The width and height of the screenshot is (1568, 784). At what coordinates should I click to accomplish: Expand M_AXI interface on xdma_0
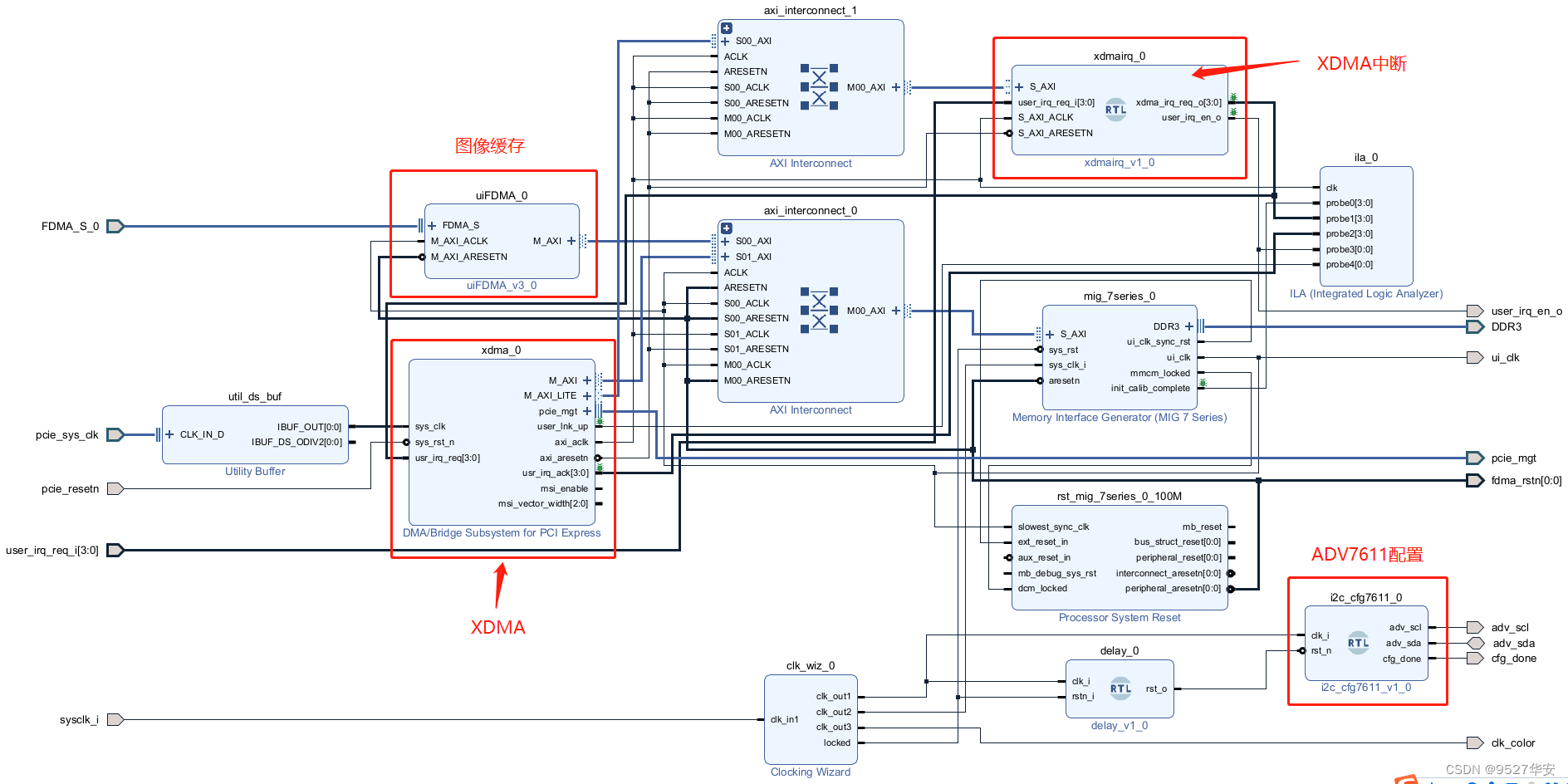[587, 380]
